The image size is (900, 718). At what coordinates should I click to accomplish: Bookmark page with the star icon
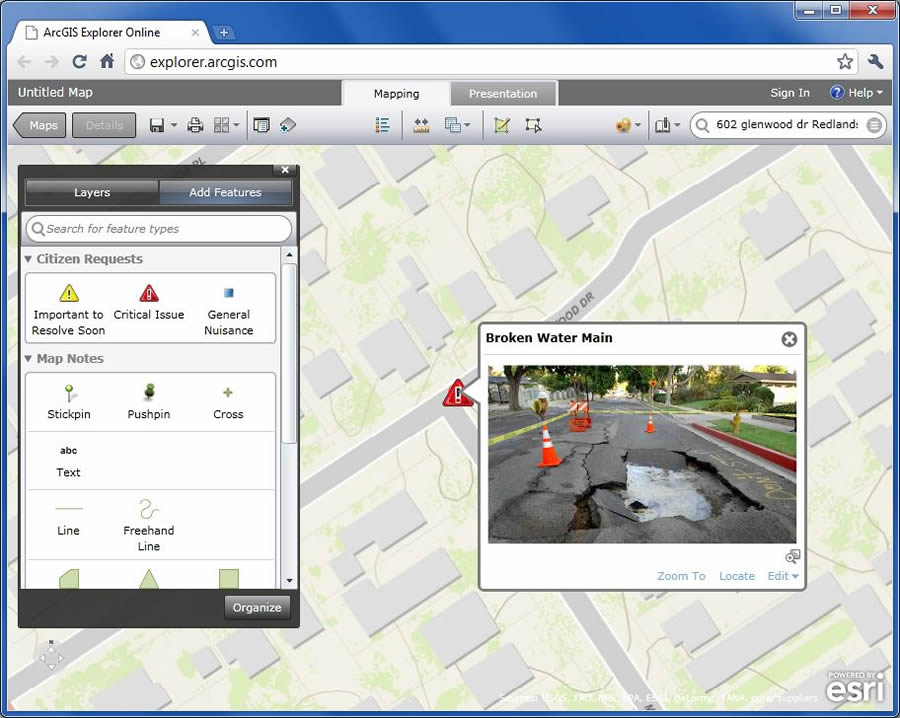(844, 61)
